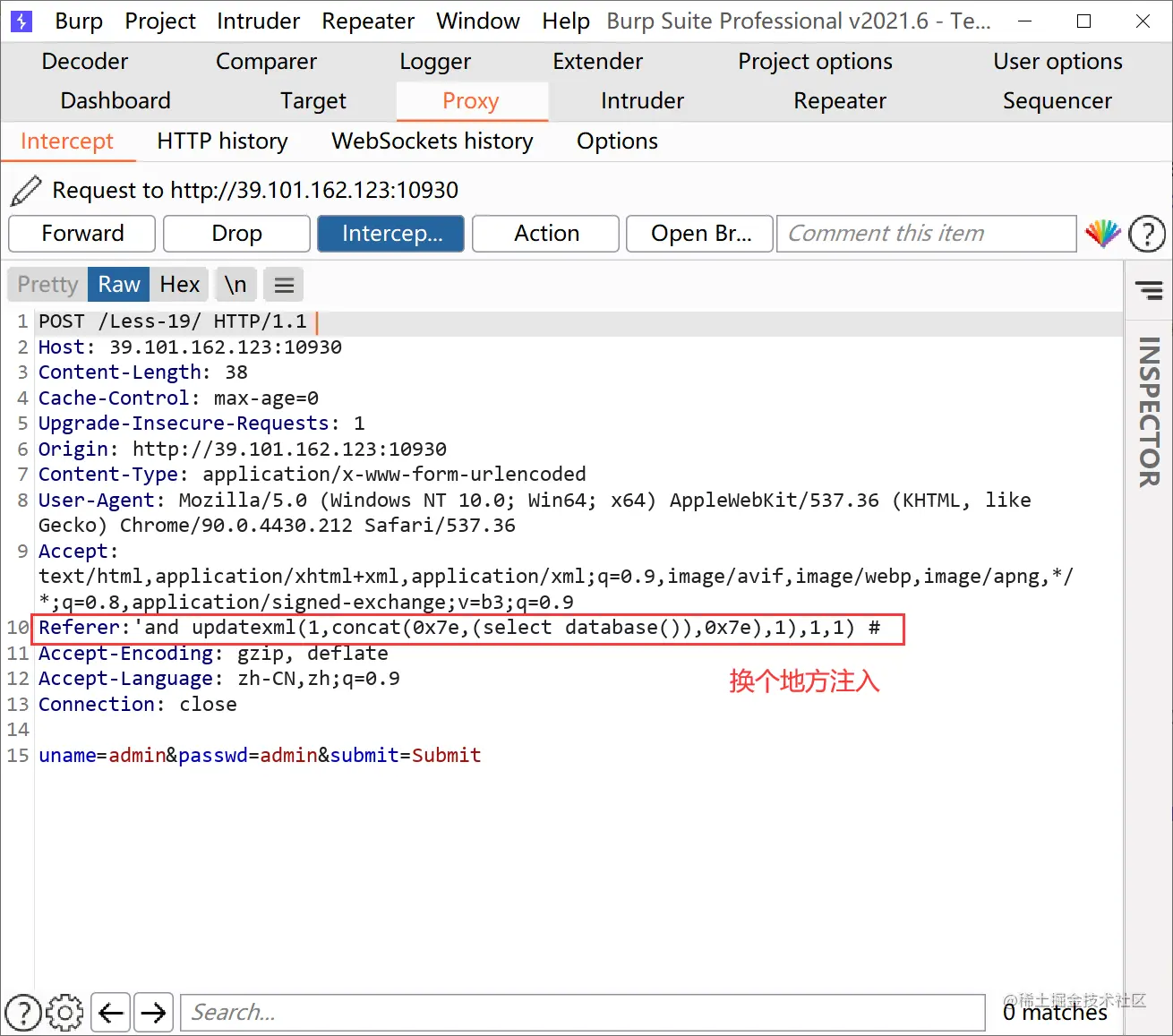Click the Open Browser button
1173x1036 pixels.
point(700,234)
